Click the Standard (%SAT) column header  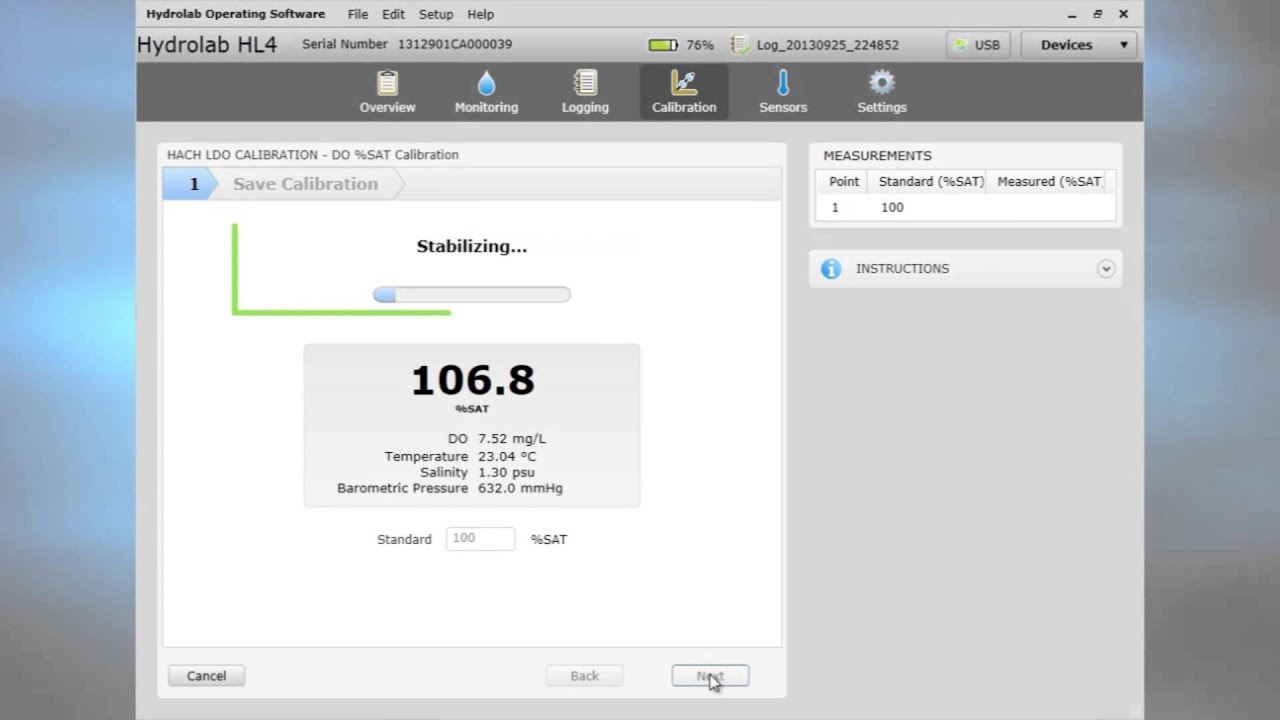[x=931, y=182]
